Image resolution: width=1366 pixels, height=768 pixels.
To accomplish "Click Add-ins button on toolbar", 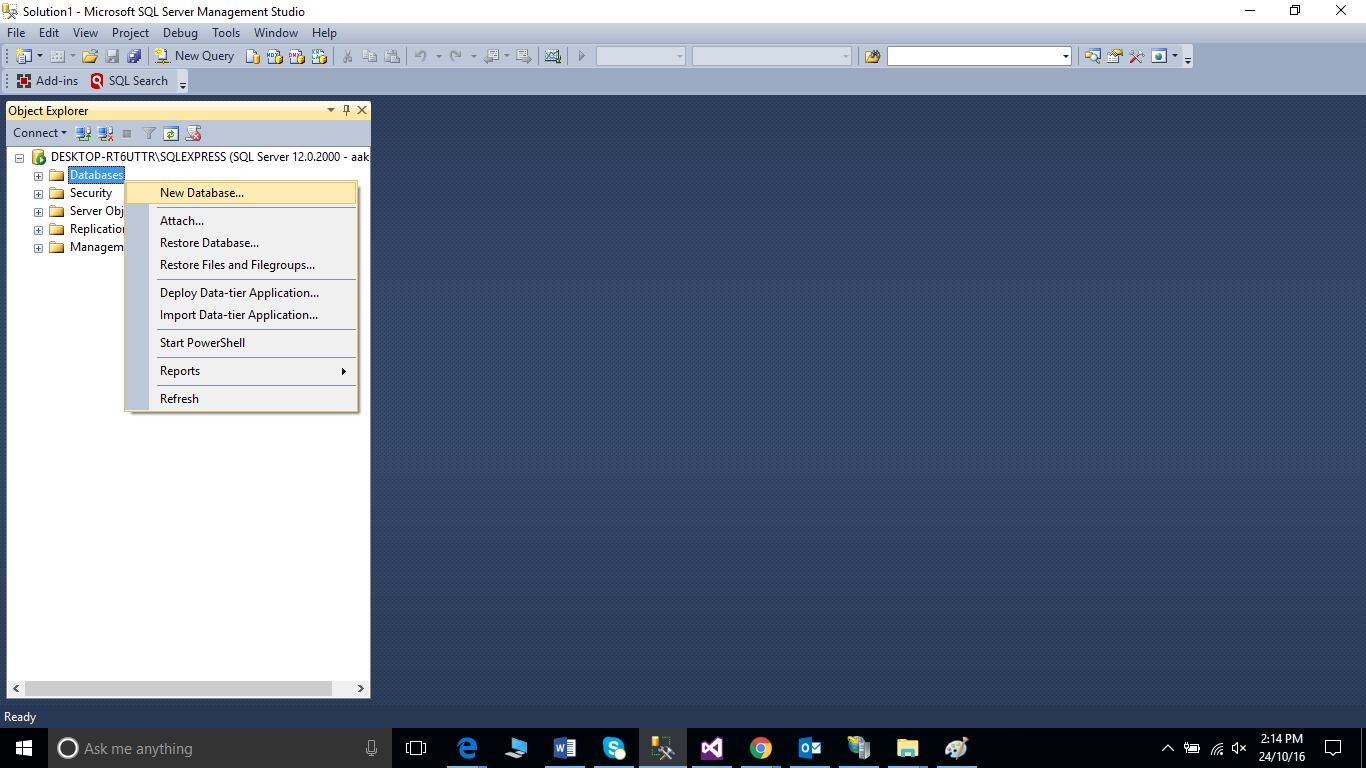I will tap(48, 81).
